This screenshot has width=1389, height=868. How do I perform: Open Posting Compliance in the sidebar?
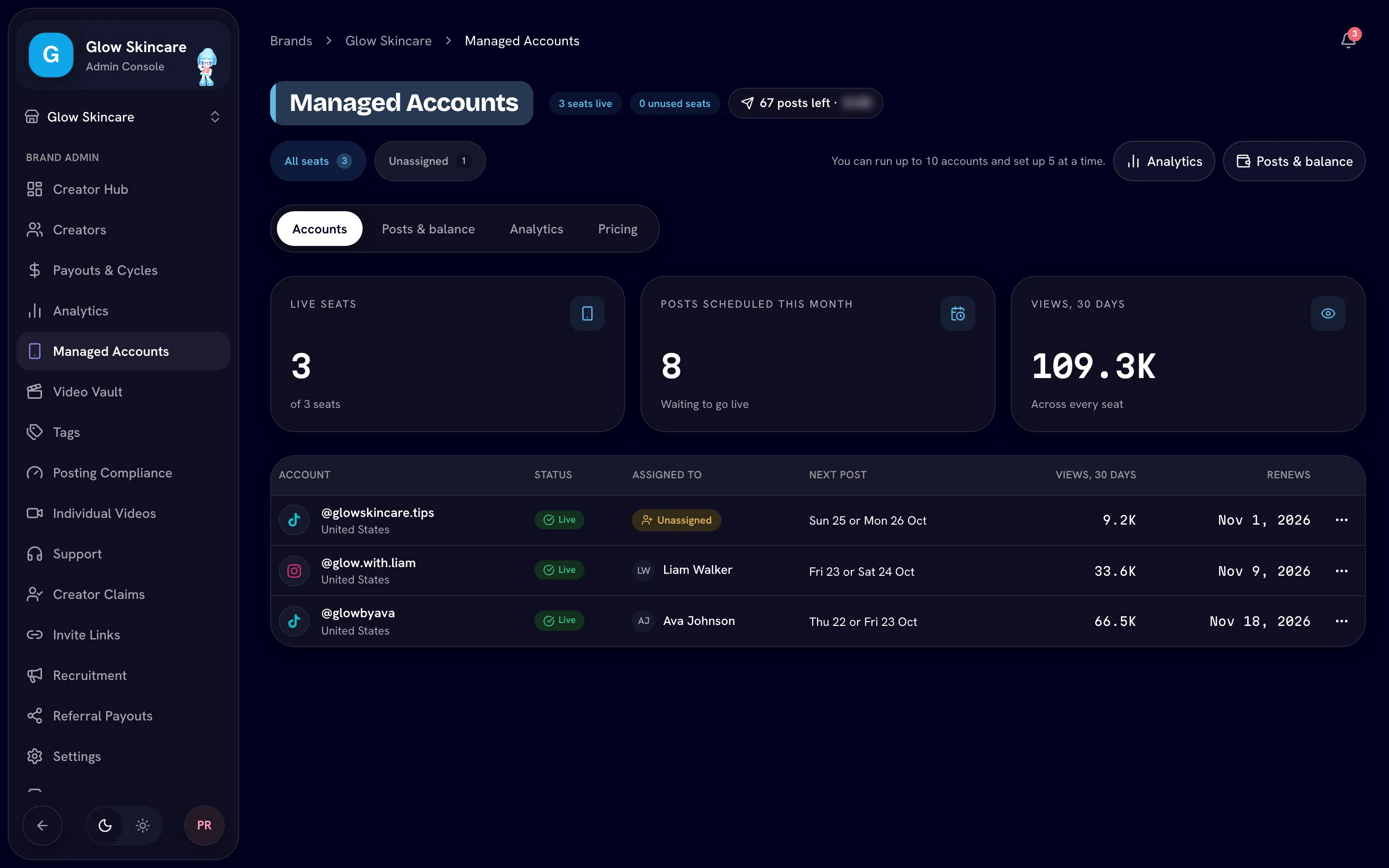[123, 473]
